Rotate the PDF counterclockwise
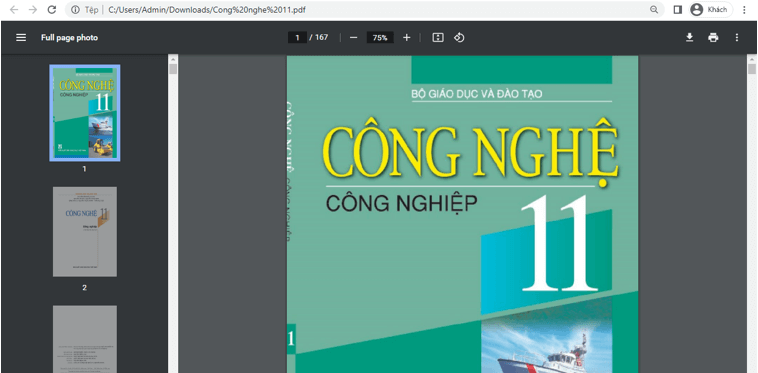The width and height of the screenshot is (758, 373). [459, 38]
